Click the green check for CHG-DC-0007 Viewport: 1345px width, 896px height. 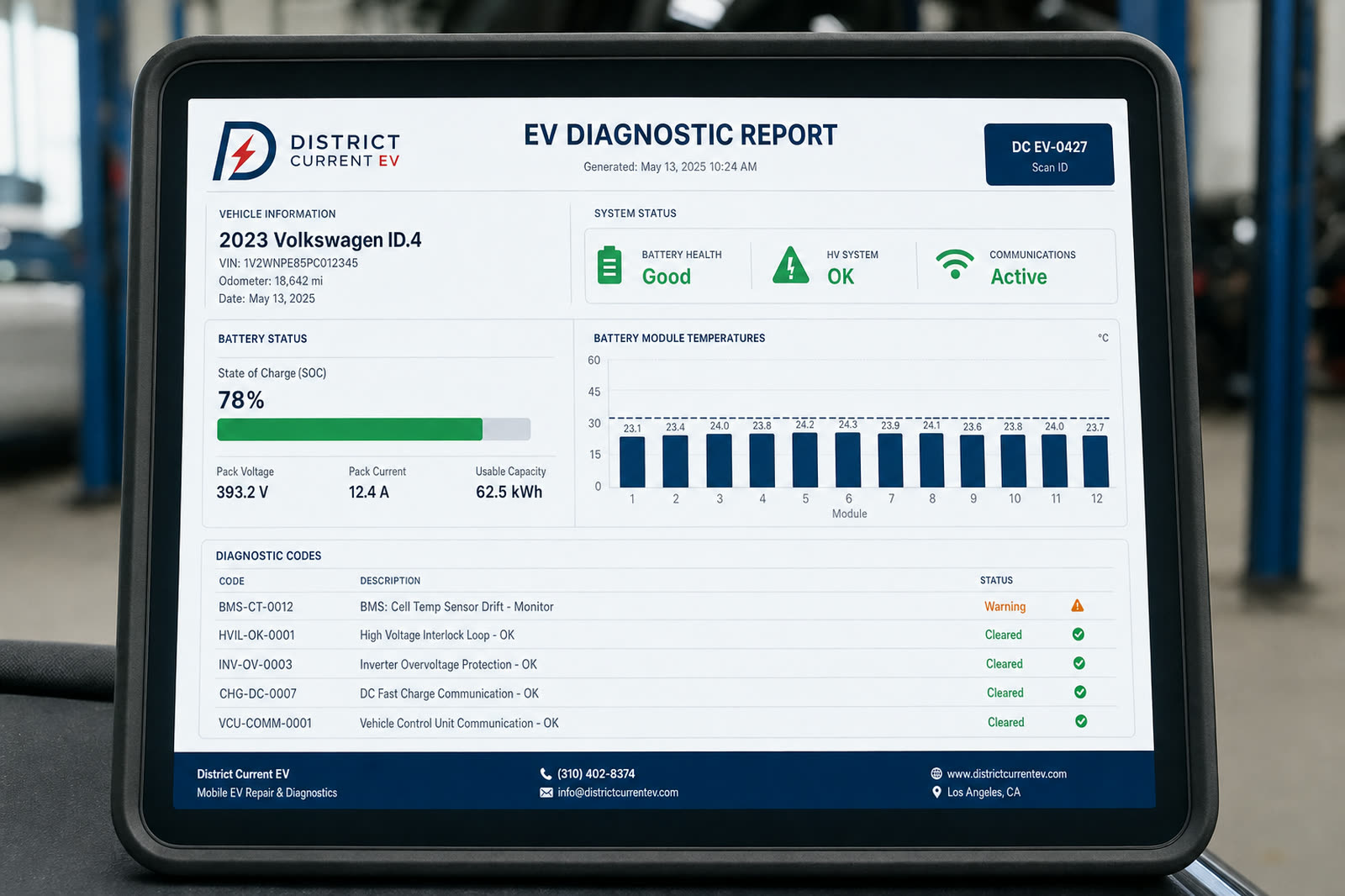point(1080,692)
